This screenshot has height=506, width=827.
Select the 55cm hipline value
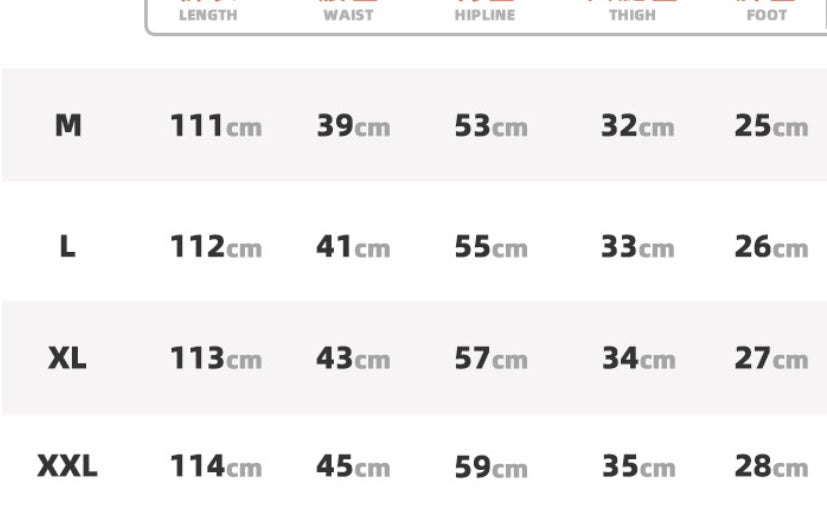(490, 247)
